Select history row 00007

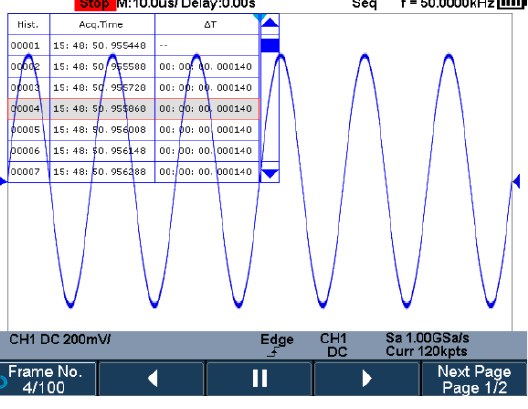(x=133, y=172)
